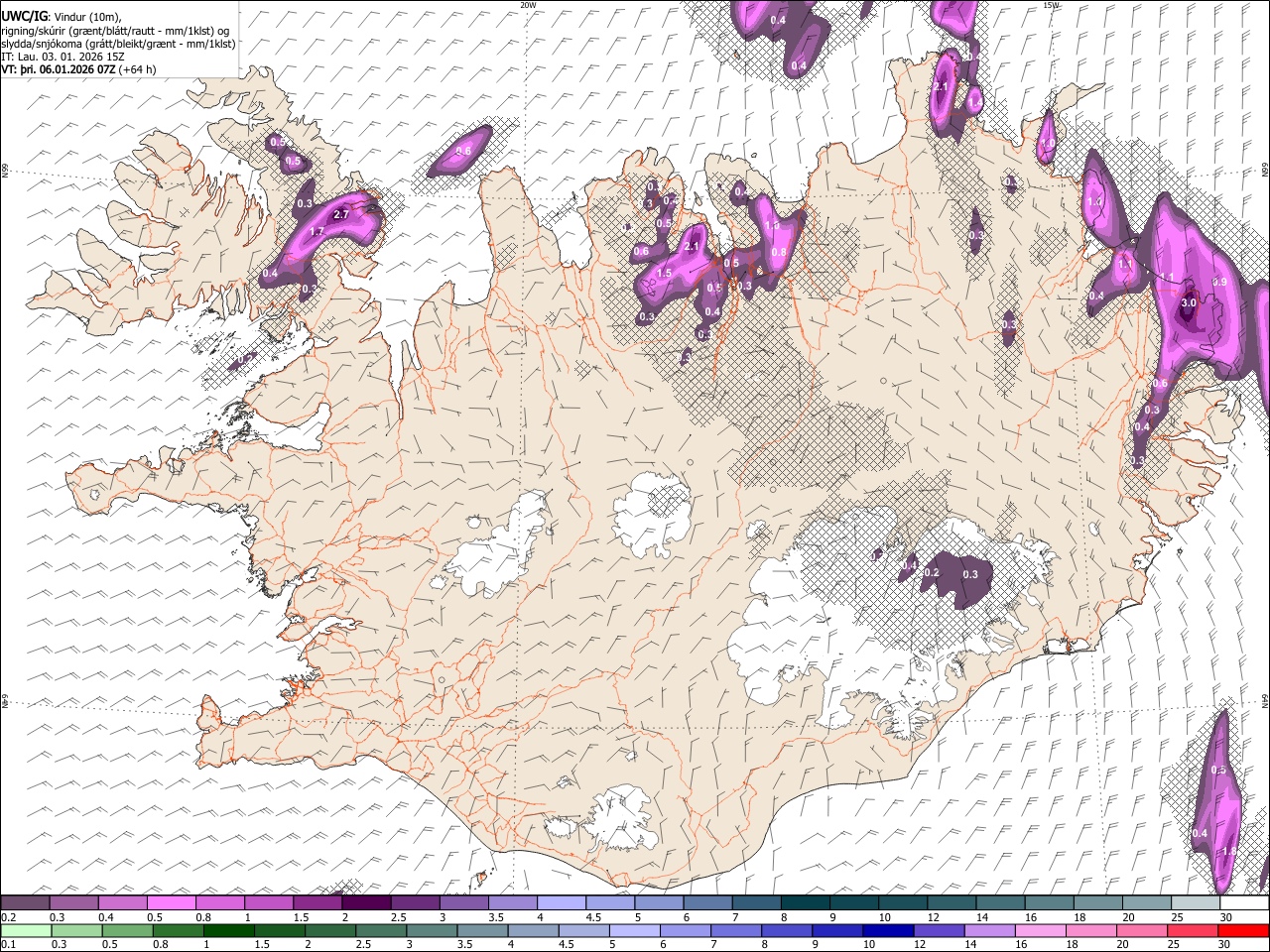Click the upper legend swatch for 0.2

25,903
